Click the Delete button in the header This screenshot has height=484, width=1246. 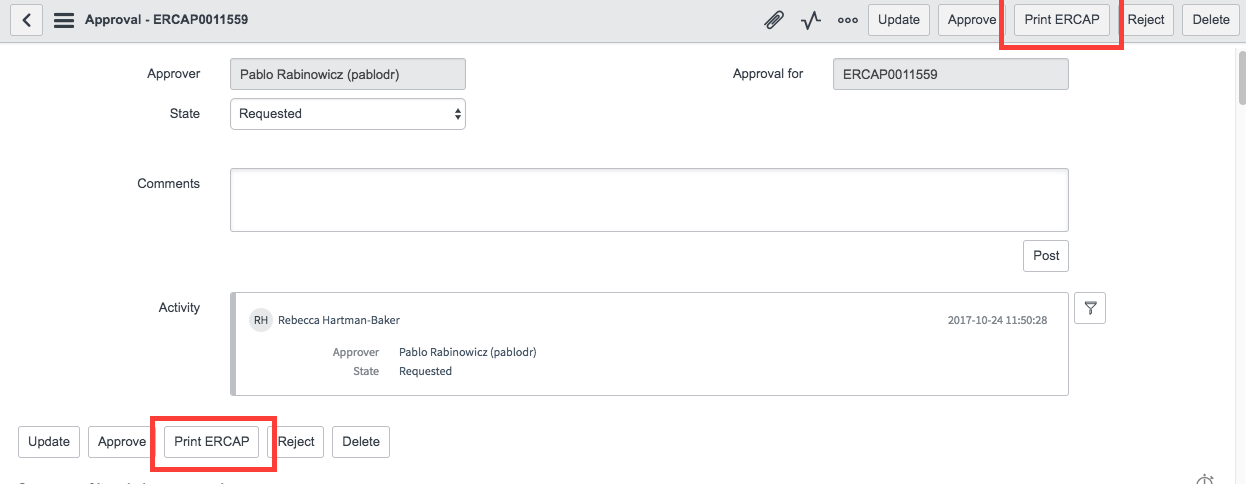pyautogui.click(x=1210, y=20)
